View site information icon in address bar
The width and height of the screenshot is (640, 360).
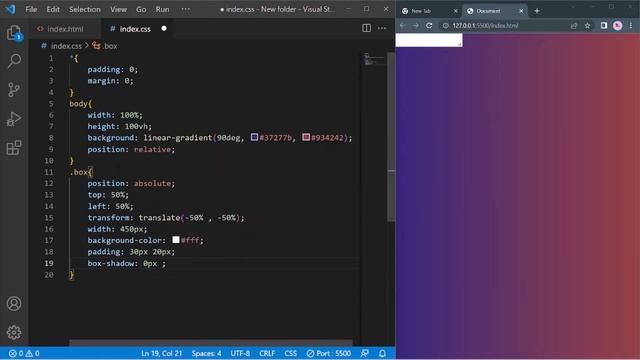(446, 25)
